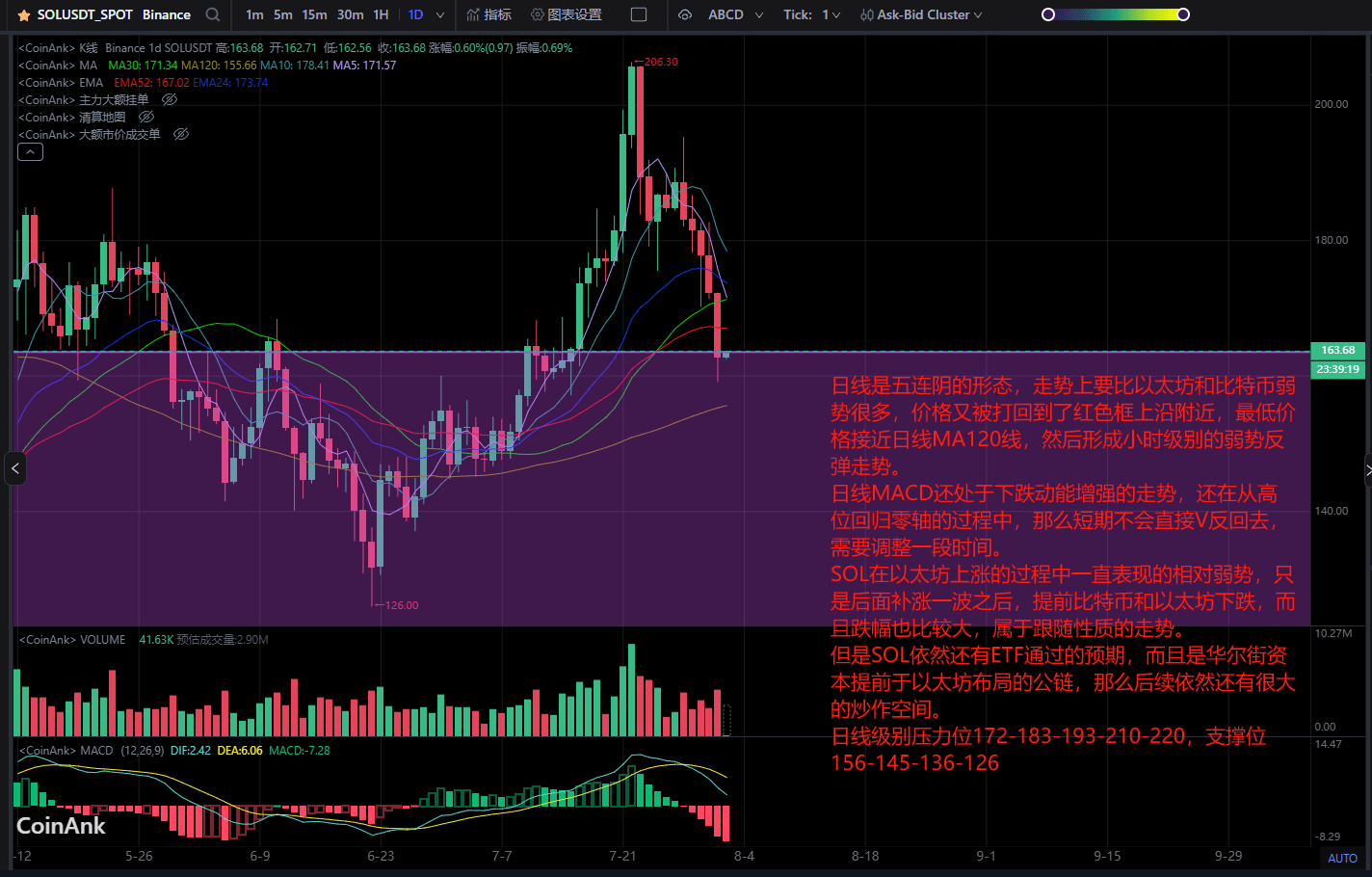Click the MA120: 155.66 value

click(219, 66)
